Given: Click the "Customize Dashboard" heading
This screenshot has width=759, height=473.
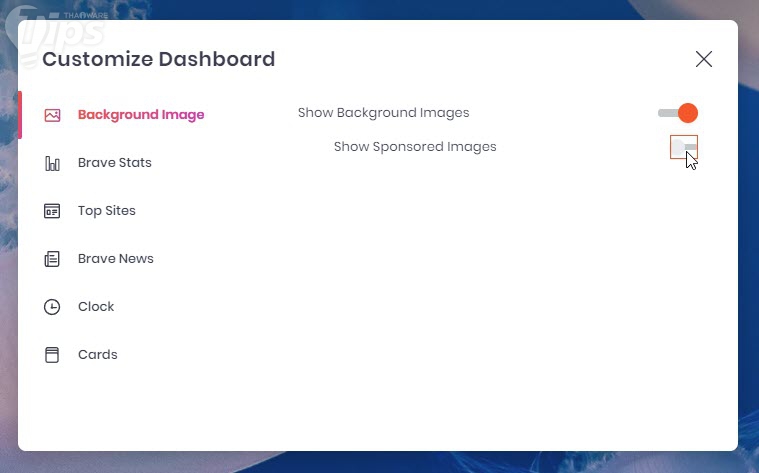Looking at the screenshot, I should pyautogui.click(x=158, y=59).
